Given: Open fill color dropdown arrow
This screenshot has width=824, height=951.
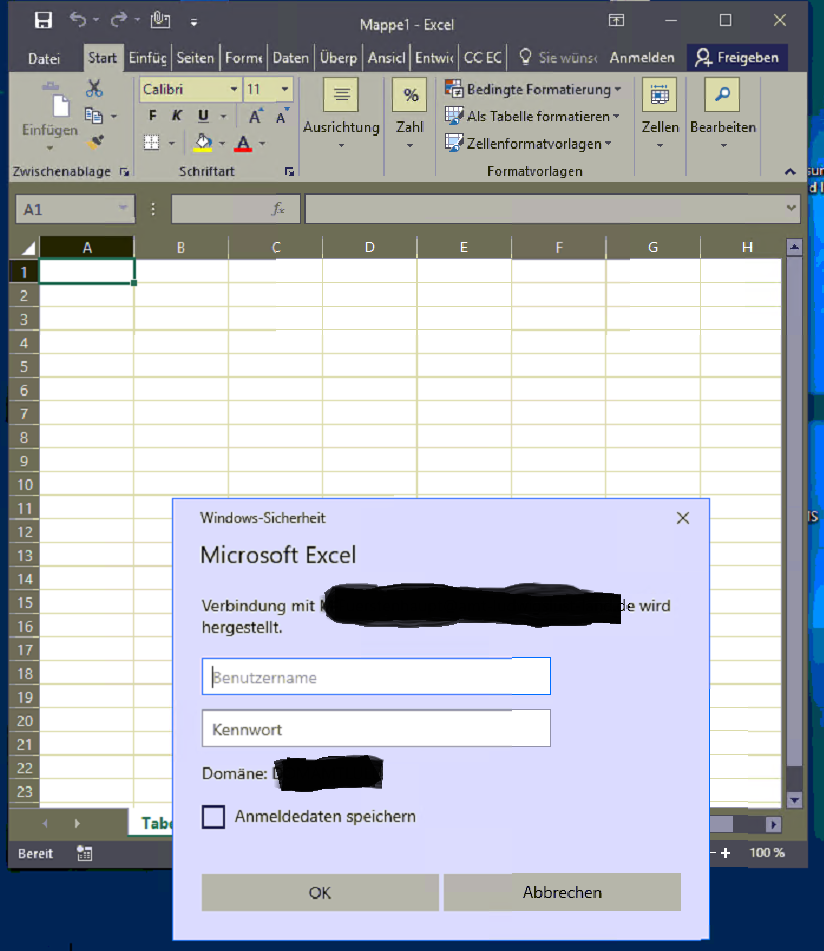Looking at the screenshot, I should point(222,144).
